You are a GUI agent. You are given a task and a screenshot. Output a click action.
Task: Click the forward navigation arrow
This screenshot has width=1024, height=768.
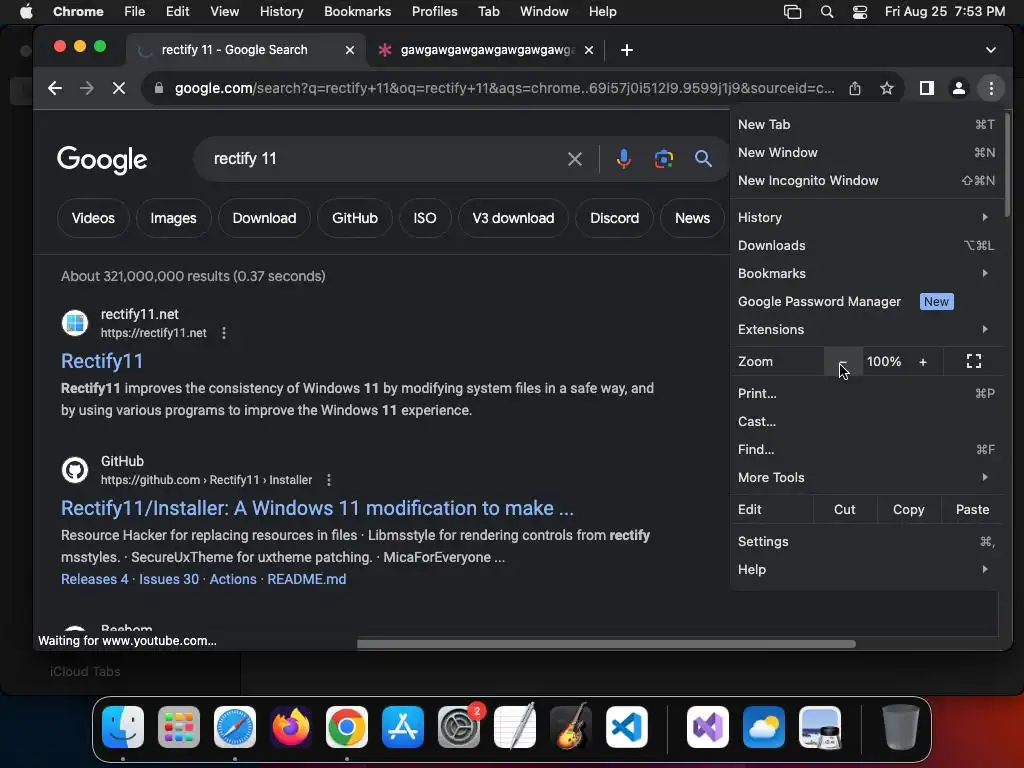click(x=87, y=88)
